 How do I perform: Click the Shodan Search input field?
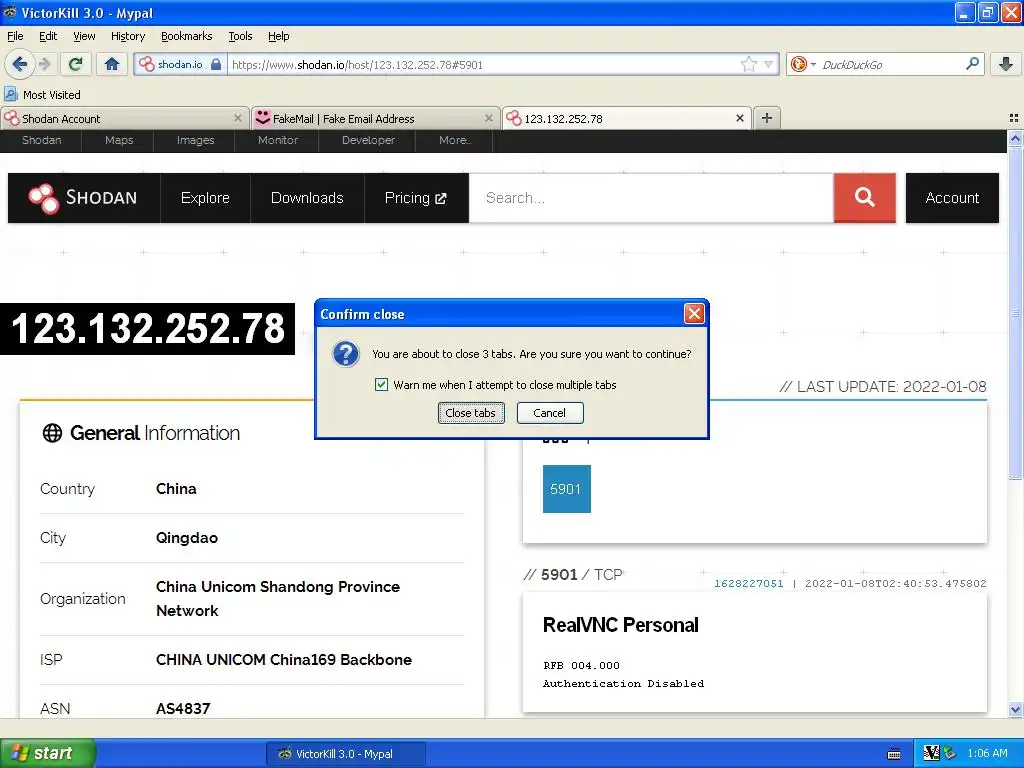click(x=651, y=198)
